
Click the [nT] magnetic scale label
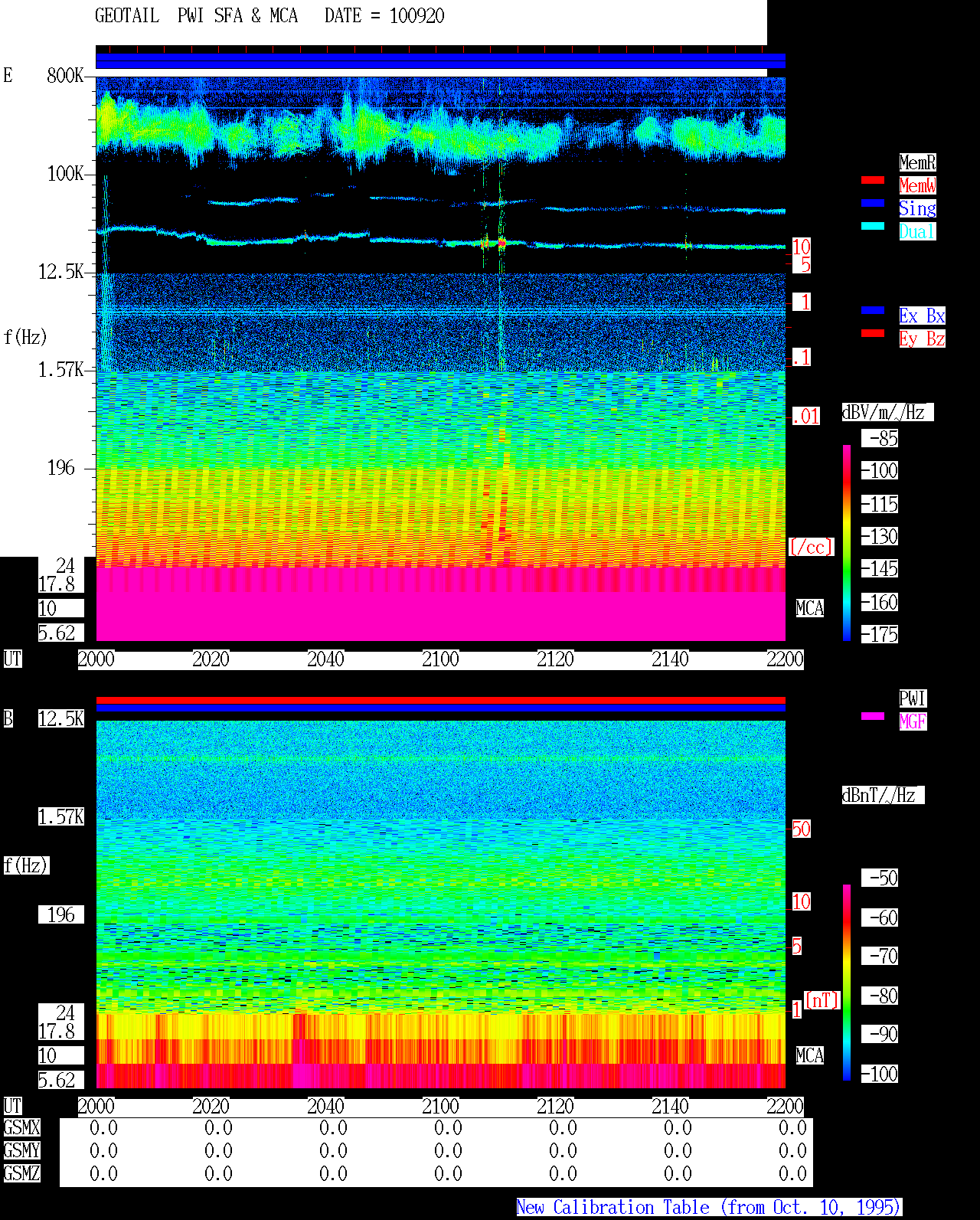click(822, 1000)
